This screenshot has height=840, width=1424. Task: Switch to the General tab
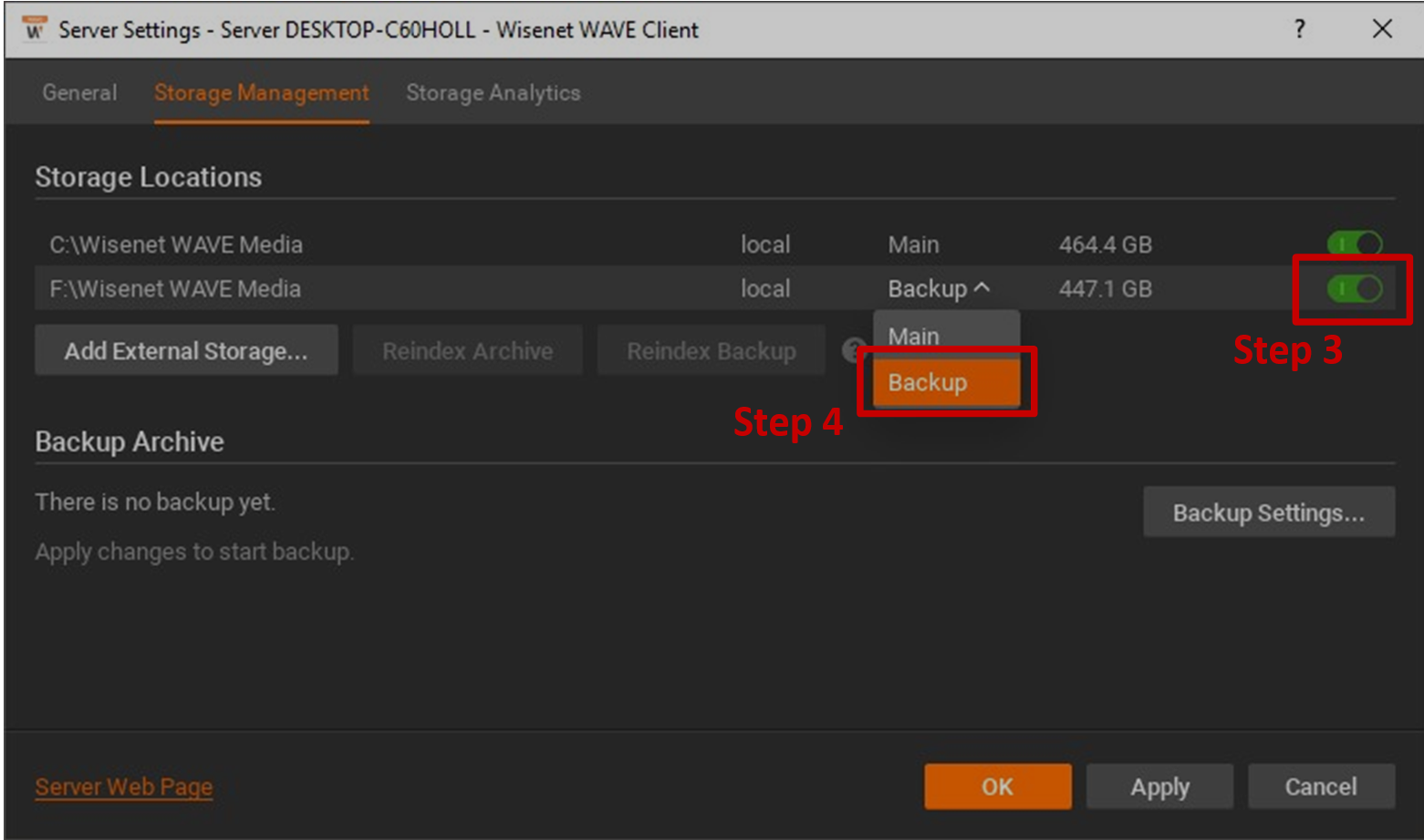(79, 93)
